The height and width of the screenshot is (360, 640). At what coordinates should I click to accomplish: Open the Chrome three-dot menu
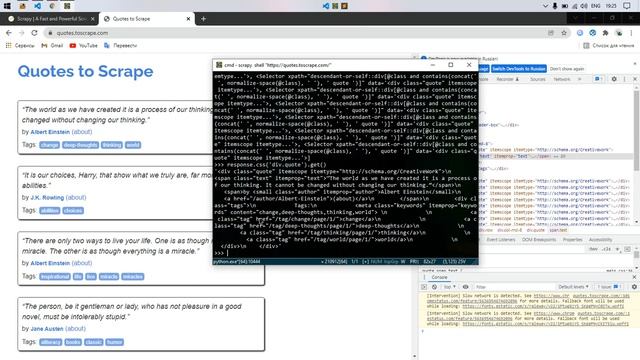[631, 33]
